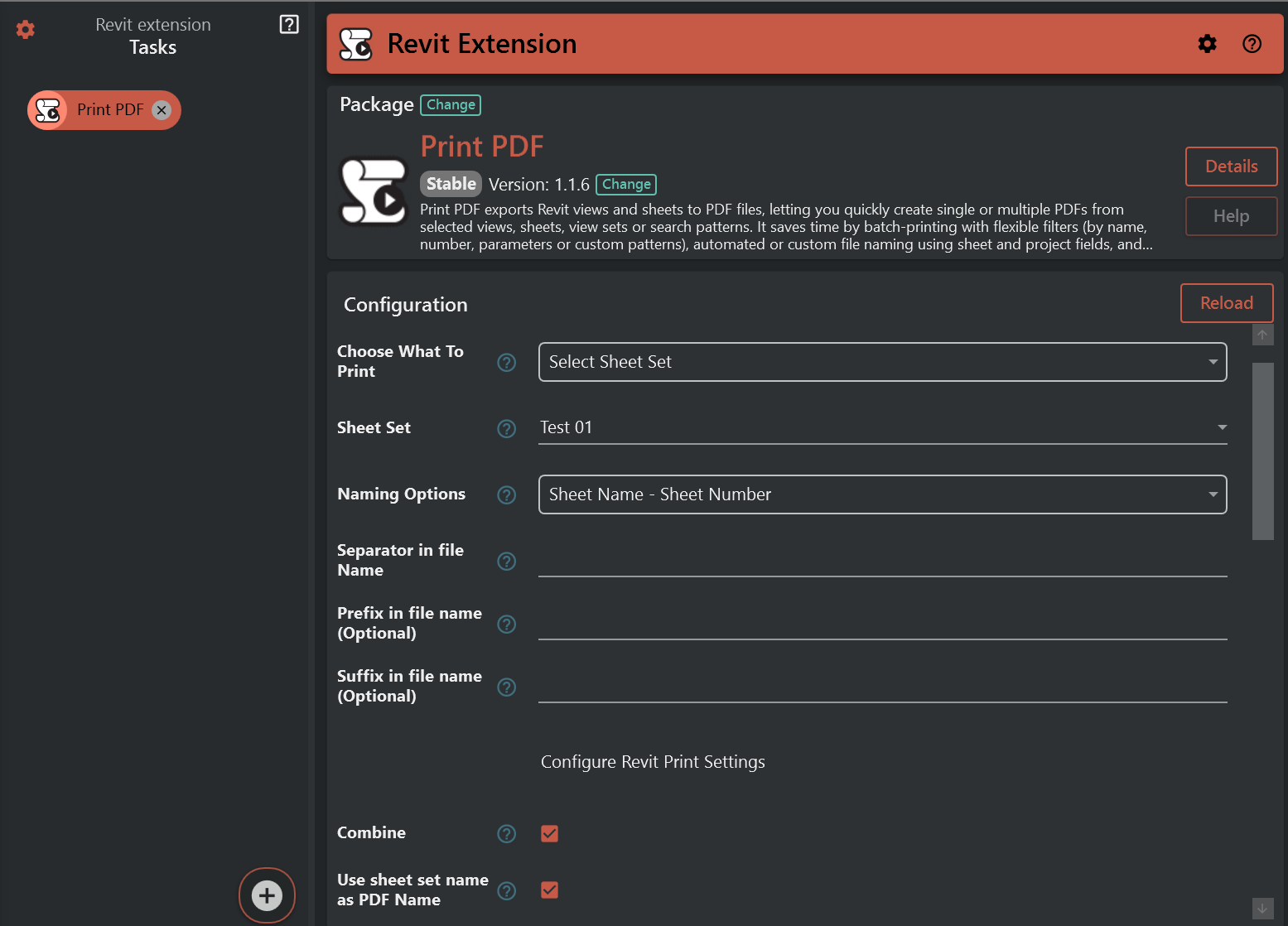1288x926 pixels.
Task: Click Change next to Package
Action: tap(451, 105)
